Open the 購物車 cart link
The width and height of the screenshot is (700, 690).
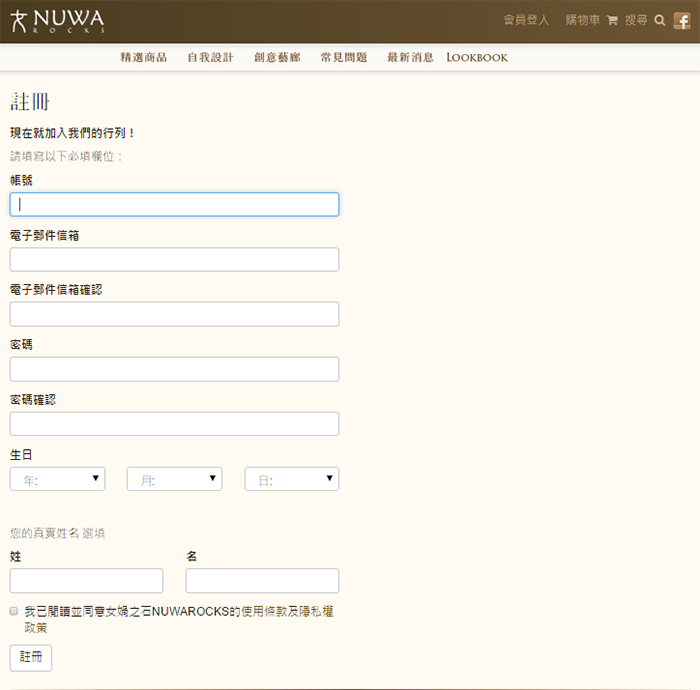(582, 20)
